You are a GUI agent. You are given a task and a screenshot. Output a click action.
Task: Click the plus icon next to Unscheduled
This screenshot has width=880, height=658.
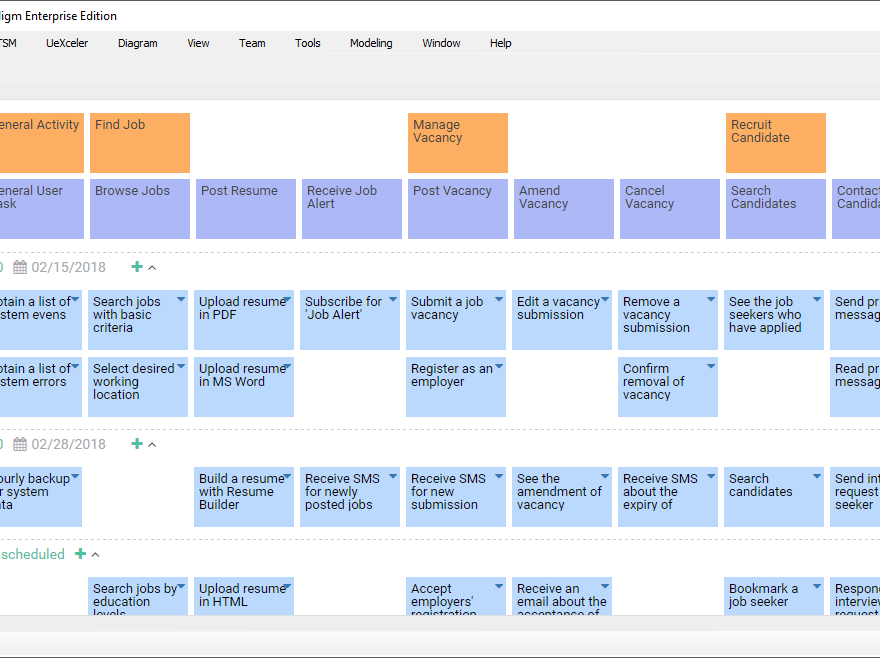(80, 554)
